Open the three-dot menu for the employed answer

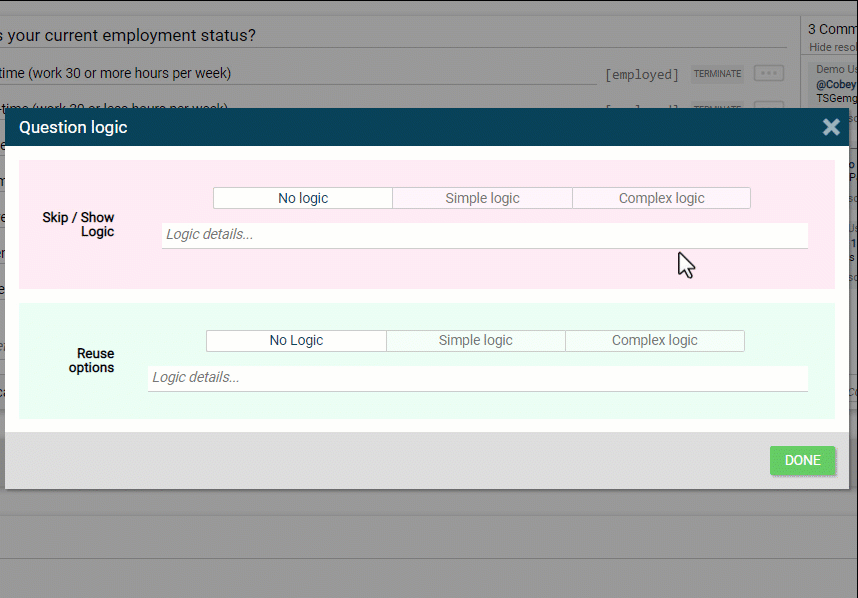tap(768, 74)
